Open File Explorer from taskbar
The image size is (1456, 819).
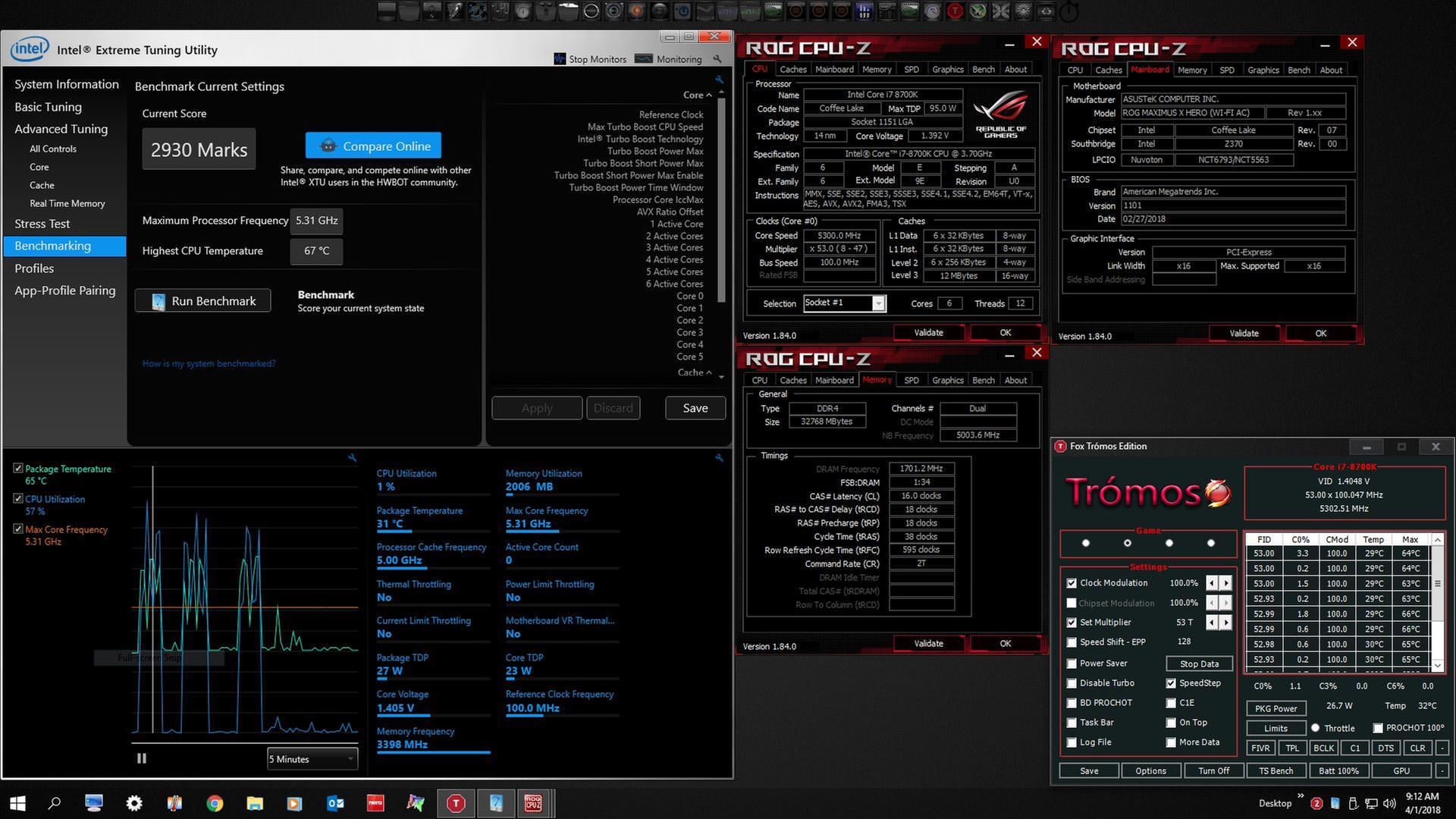point(255,803)
